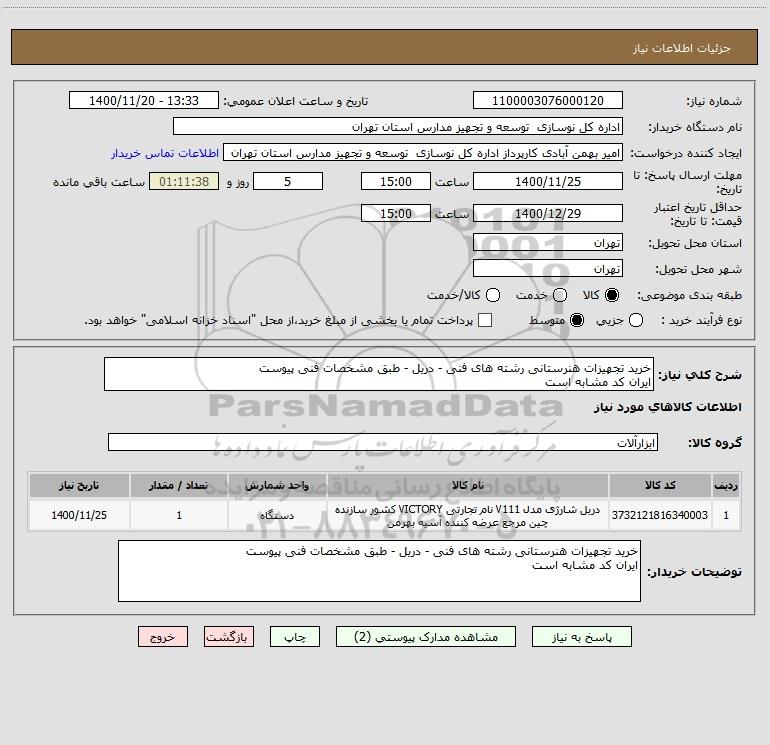This screenshot has width=770, height=745.
Task: Click the ردیف column header
Action: (726, 485)
